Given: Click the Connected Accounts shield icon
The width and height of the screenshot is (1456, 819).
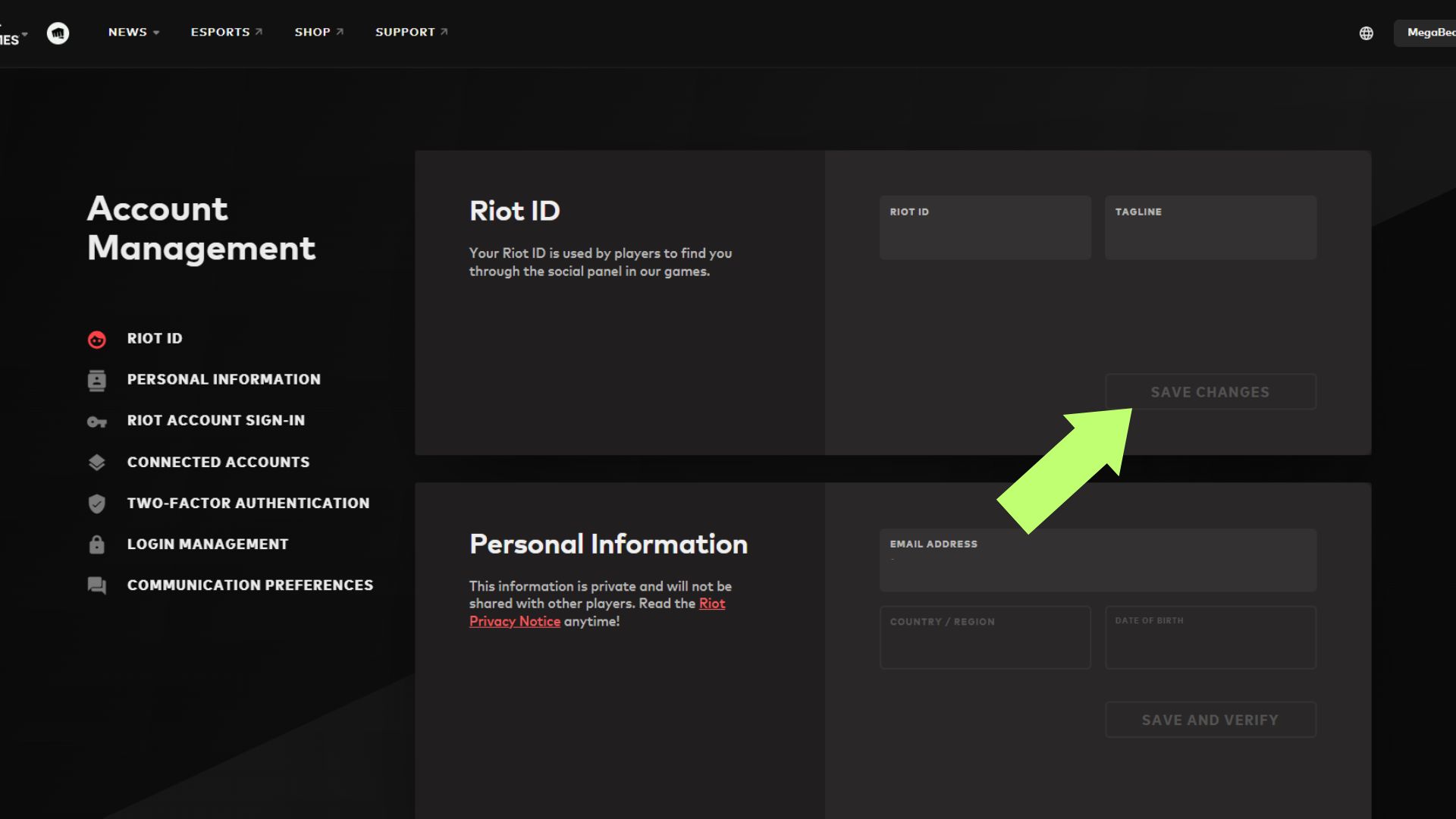Looking at the screenshot, I should tap(96, 462).
